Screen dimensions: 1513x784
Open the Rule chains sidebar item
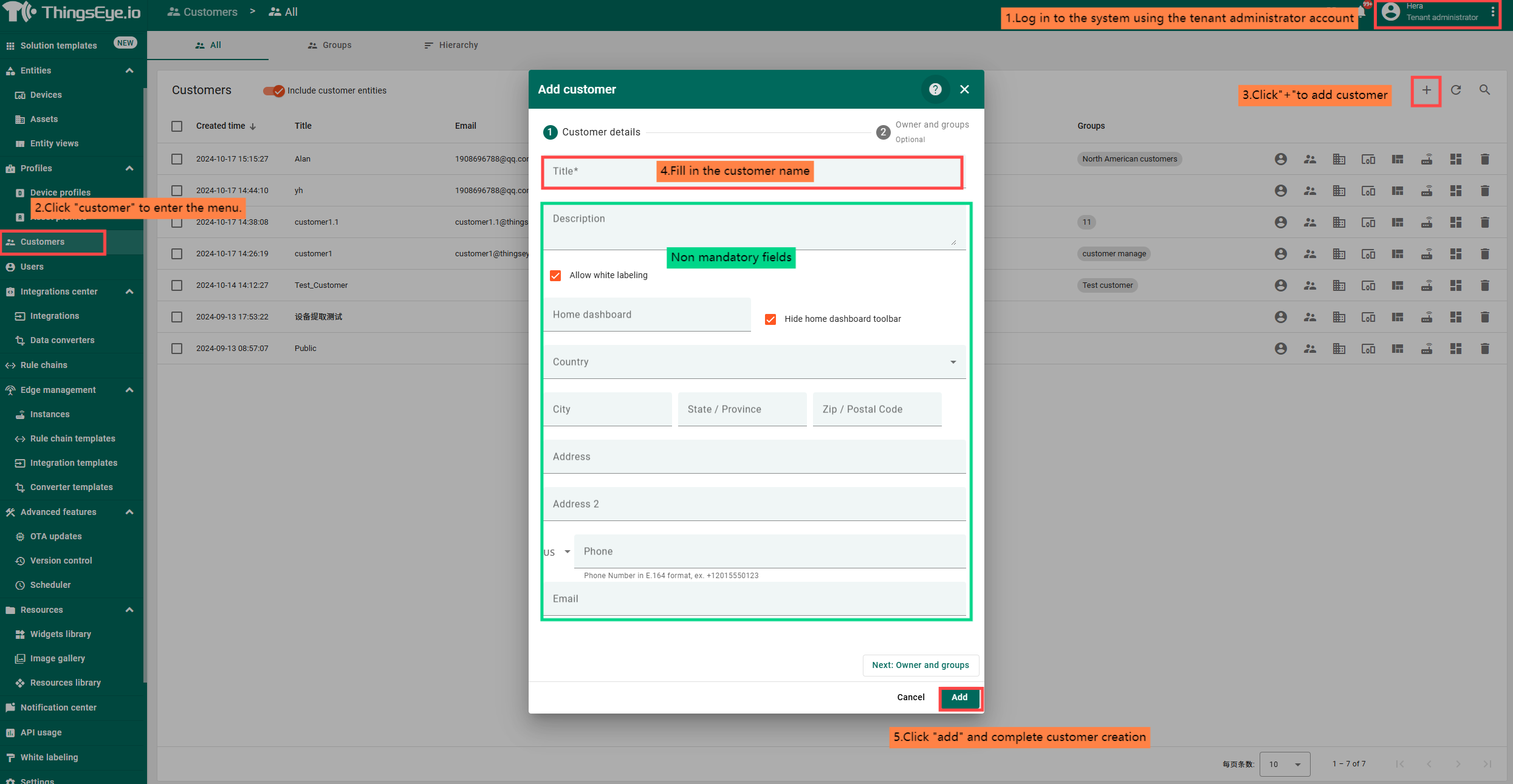click(x=44, y=365)
